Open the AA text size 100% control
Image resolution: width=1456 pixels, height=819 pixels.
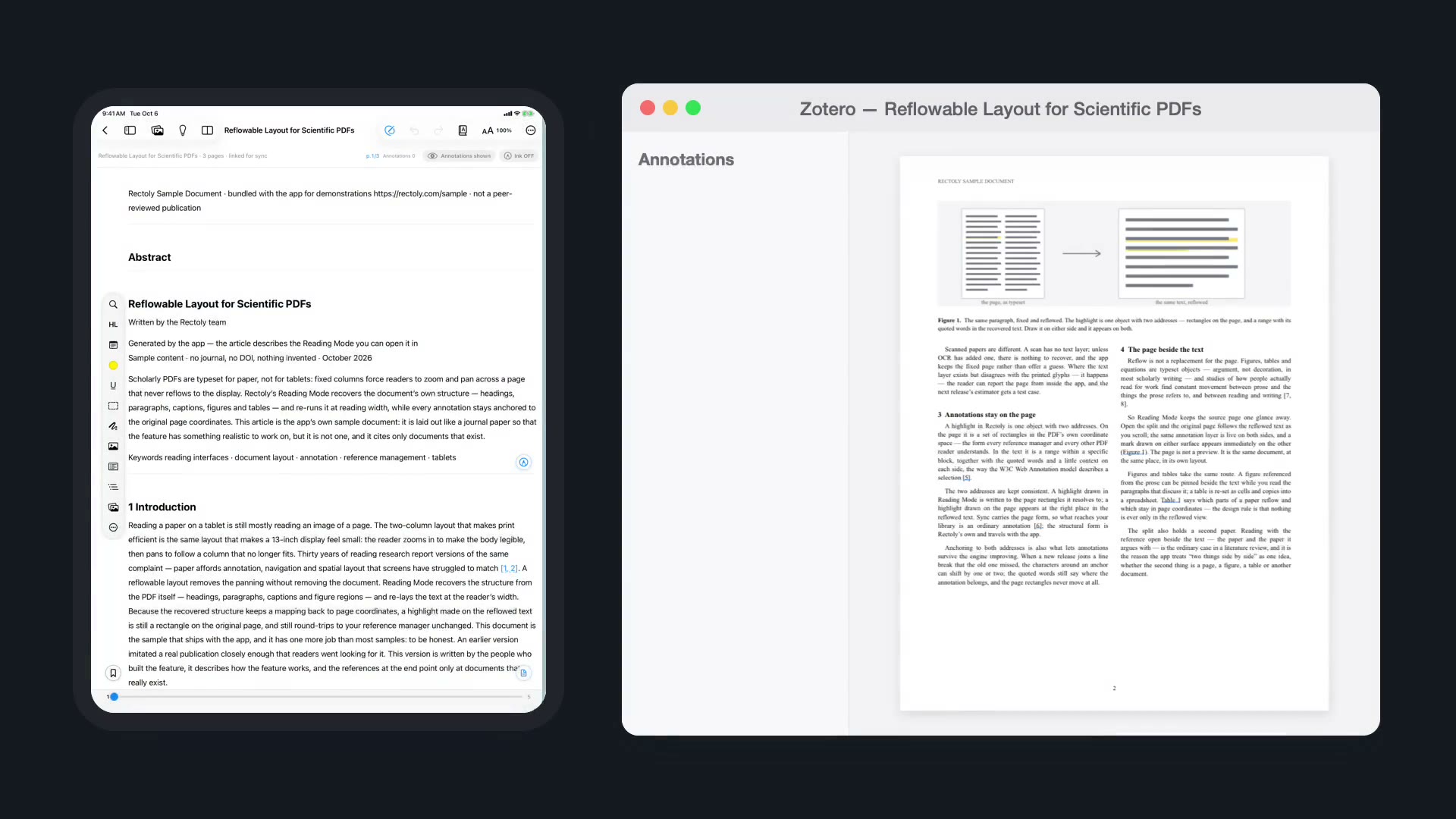[x=497, y=130]
